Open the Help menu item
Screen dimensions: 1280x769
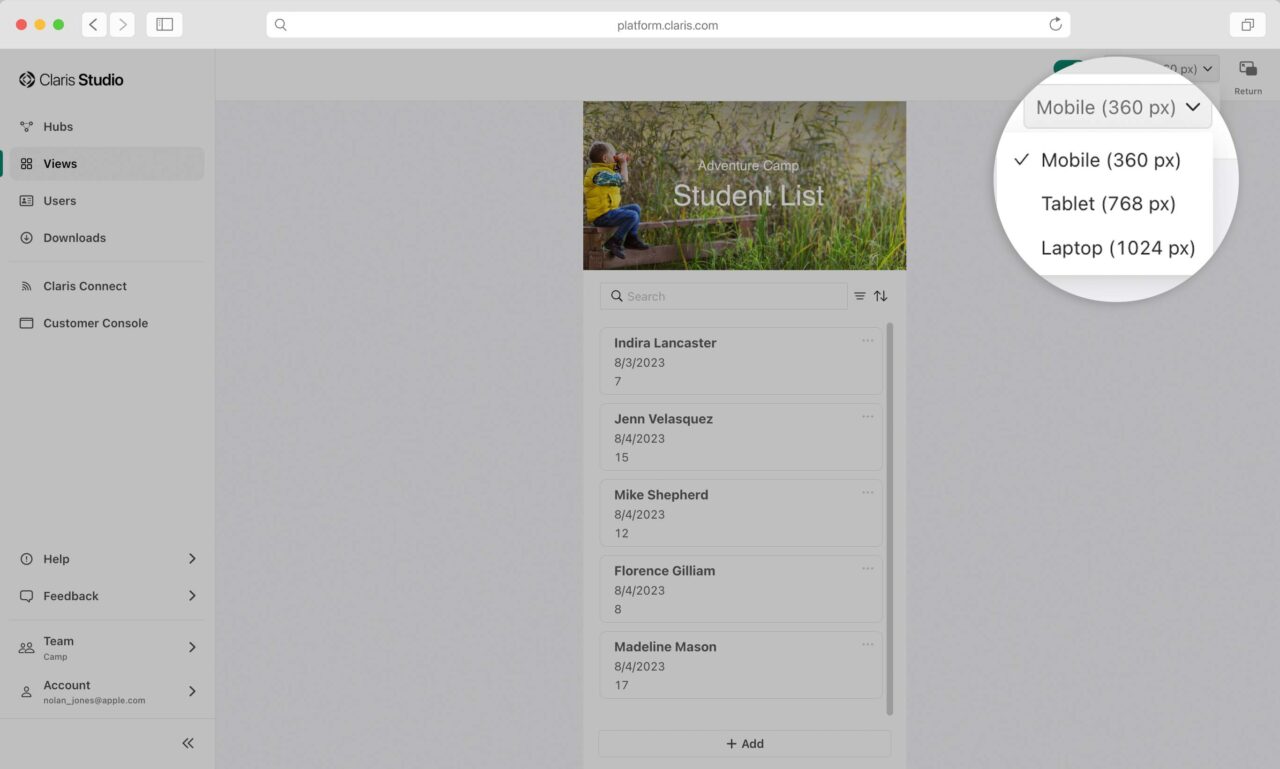[x=56, y=558]
